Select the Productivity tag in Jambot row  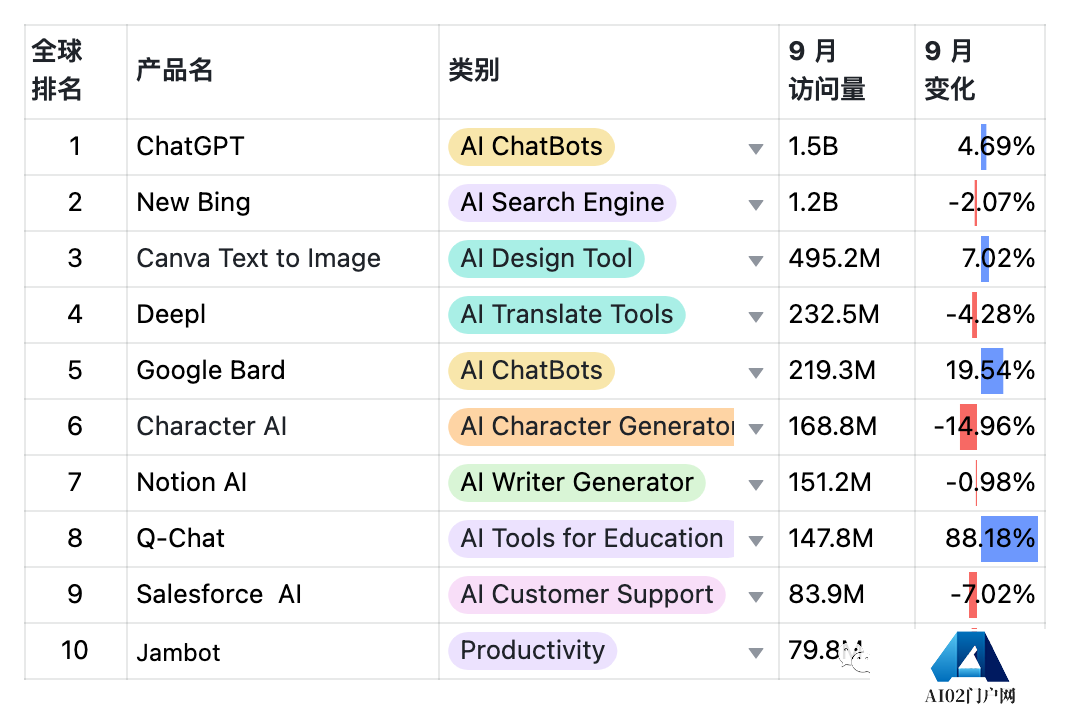click(x=532, y=650)
